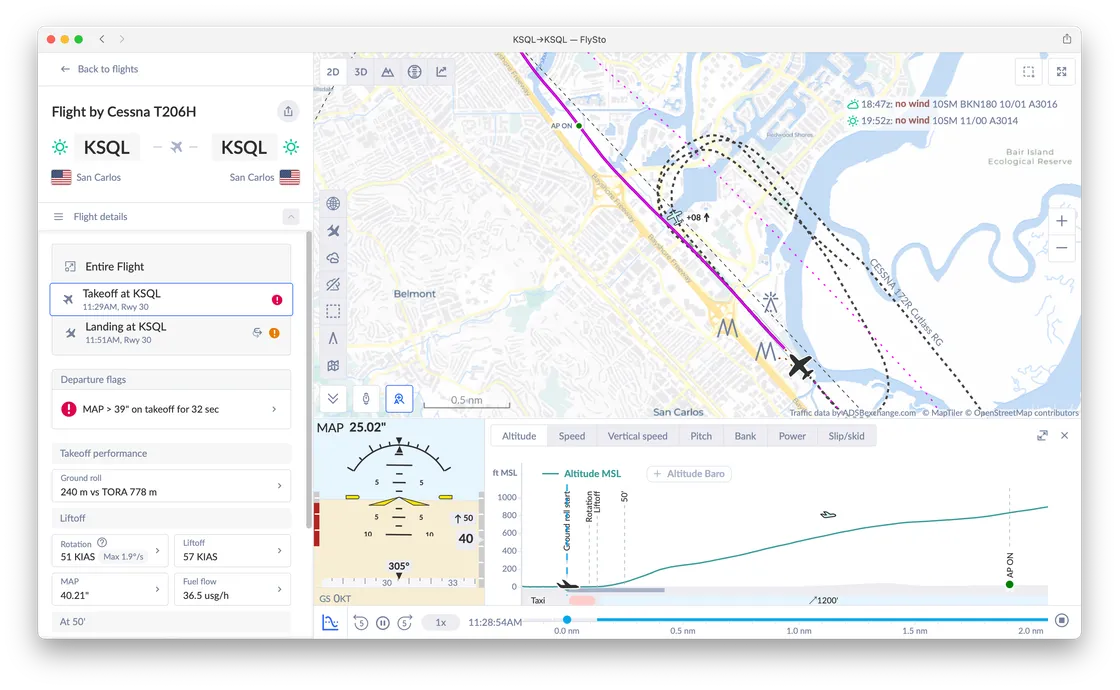Open the Bank chart tab
Screen dimensions: 1120x690
[745, 436]
